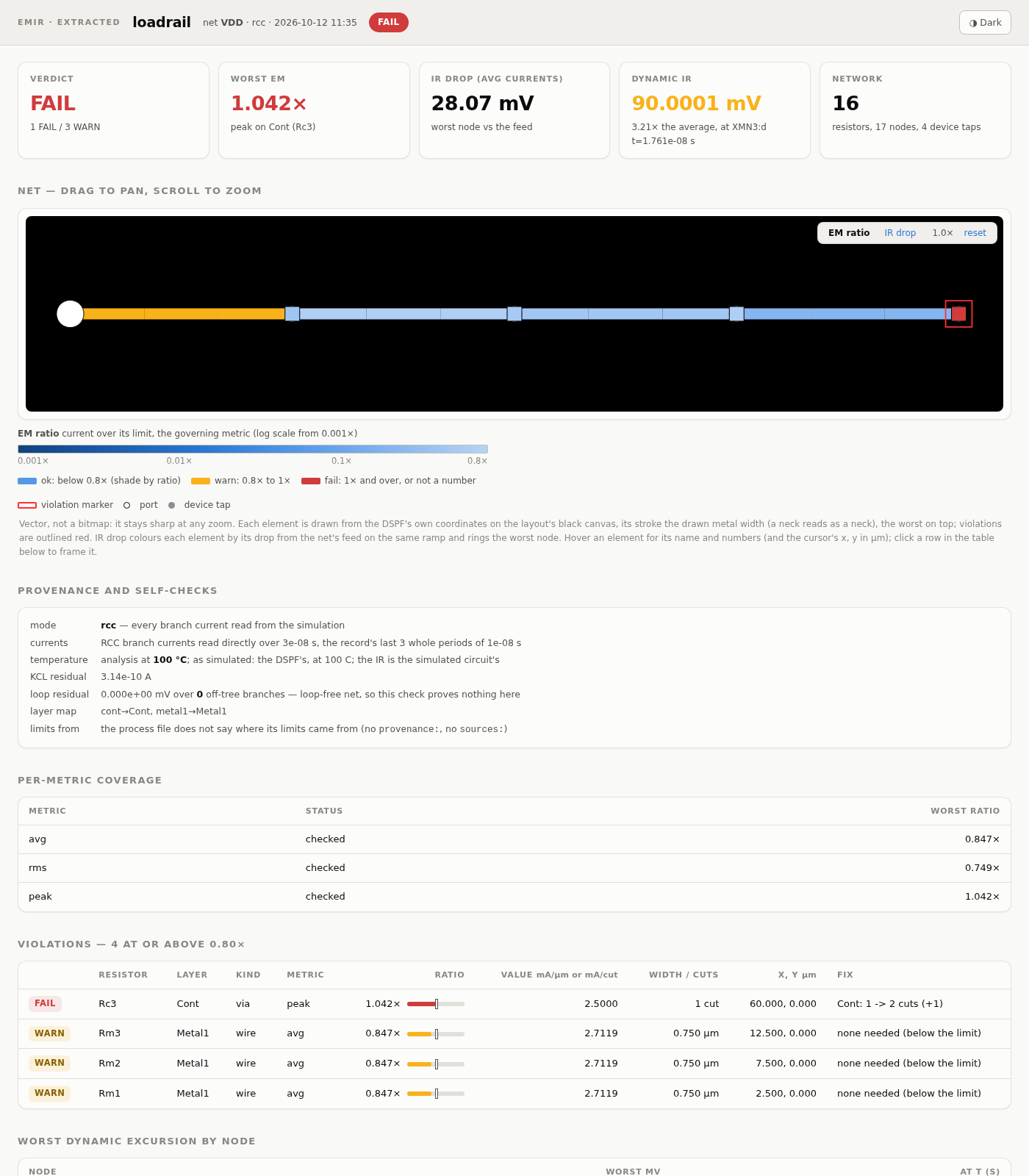Click the red fail legend swatch
Screen dimensions: 1029x1176
point(311,481)
